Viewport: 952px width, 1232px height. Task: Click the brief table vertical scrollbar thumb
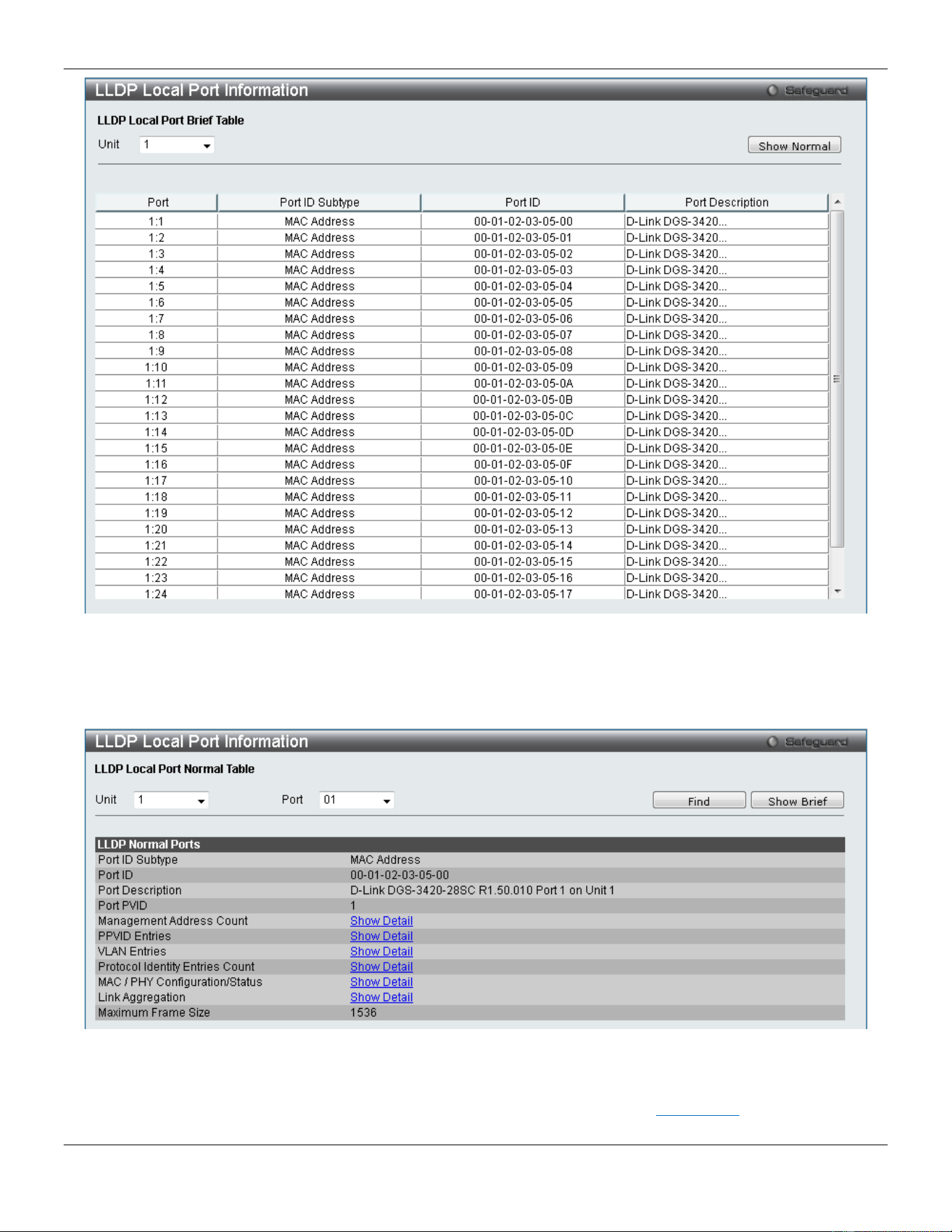tap(837, 378)
